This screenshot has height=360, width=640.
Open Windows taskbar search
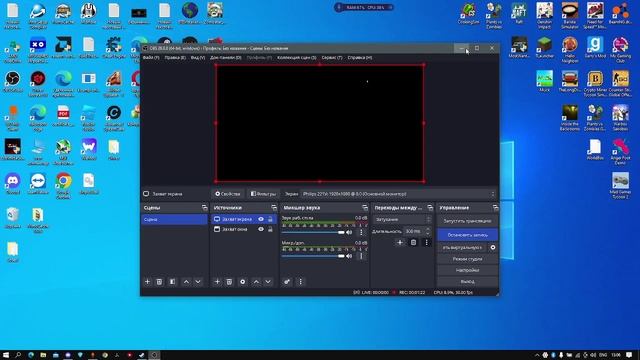18,355
